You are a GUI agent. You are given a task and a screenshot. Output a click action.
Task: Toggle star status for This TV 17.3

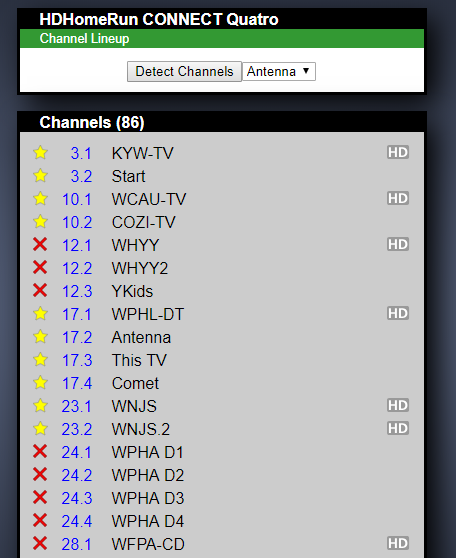[x=40, y=360]
